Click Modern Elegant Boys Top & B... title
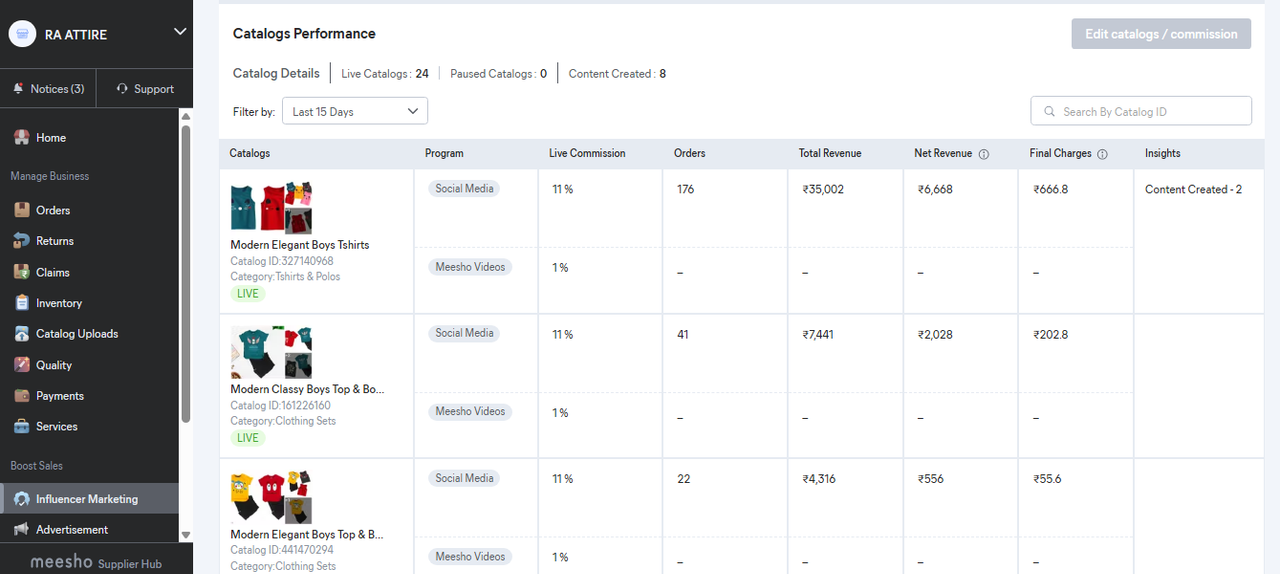Viewport: 1280px width, 574px height. pos(307,535)
